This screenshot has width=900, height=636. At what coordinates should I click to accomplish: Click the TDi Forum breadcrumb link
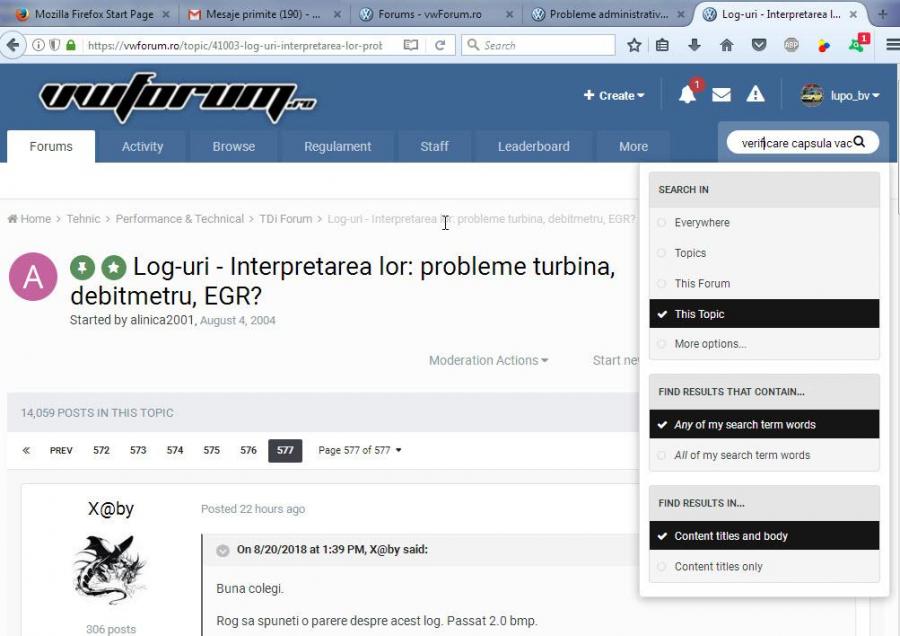(285, 219)
